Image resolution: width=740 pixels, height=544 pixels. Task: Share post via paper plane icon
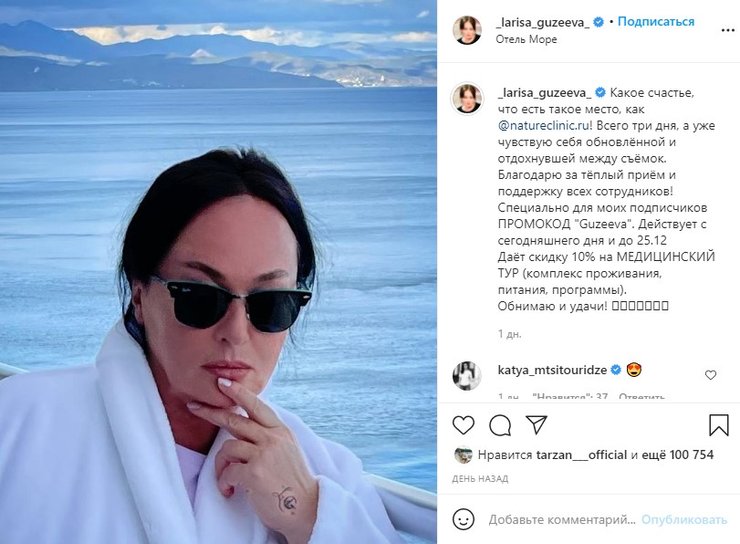tap(537, 425)
